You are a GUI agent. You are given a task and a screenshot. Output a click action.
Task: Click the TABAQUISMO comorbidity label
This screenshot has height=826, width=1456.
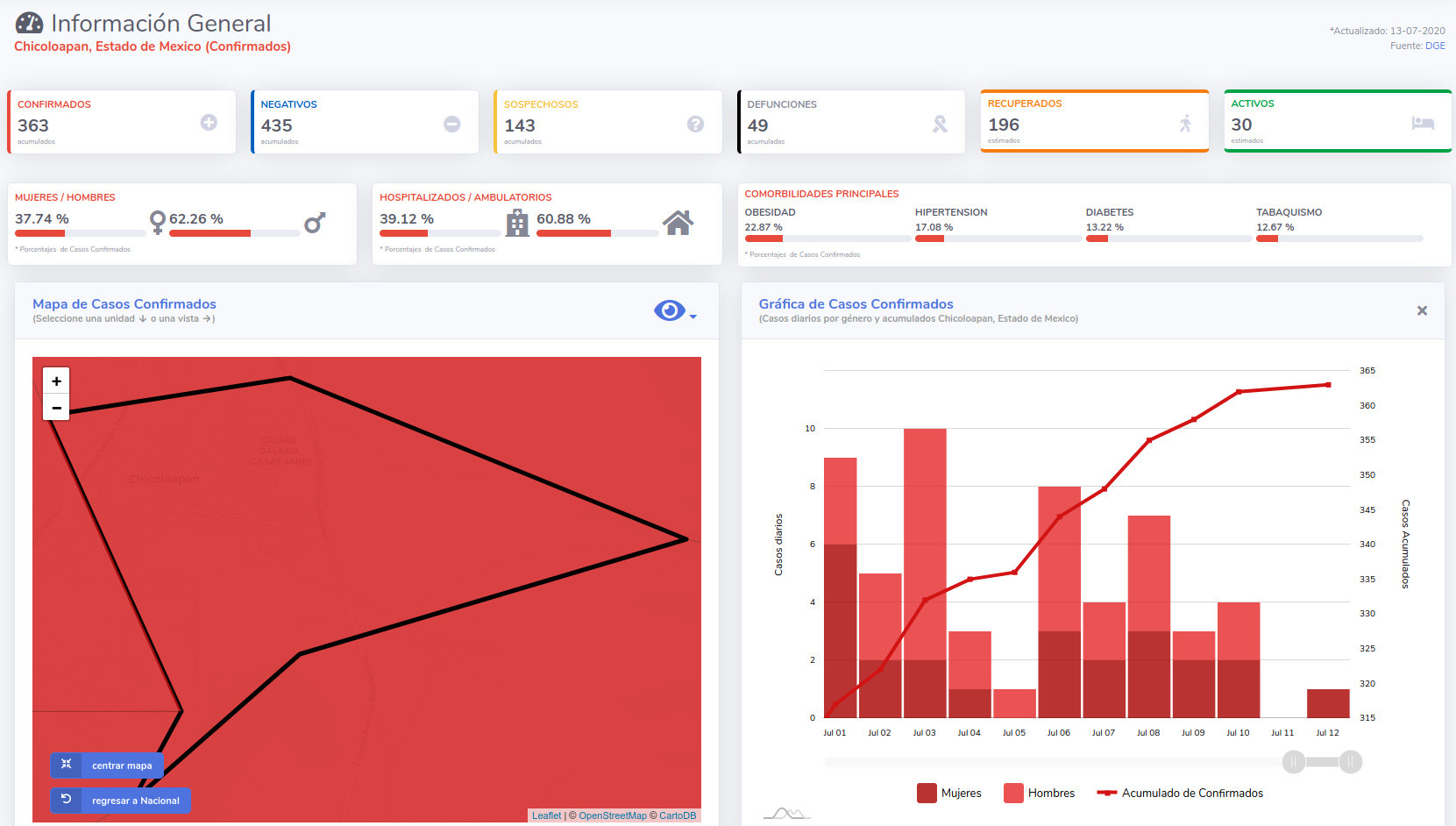[1289, 212]
